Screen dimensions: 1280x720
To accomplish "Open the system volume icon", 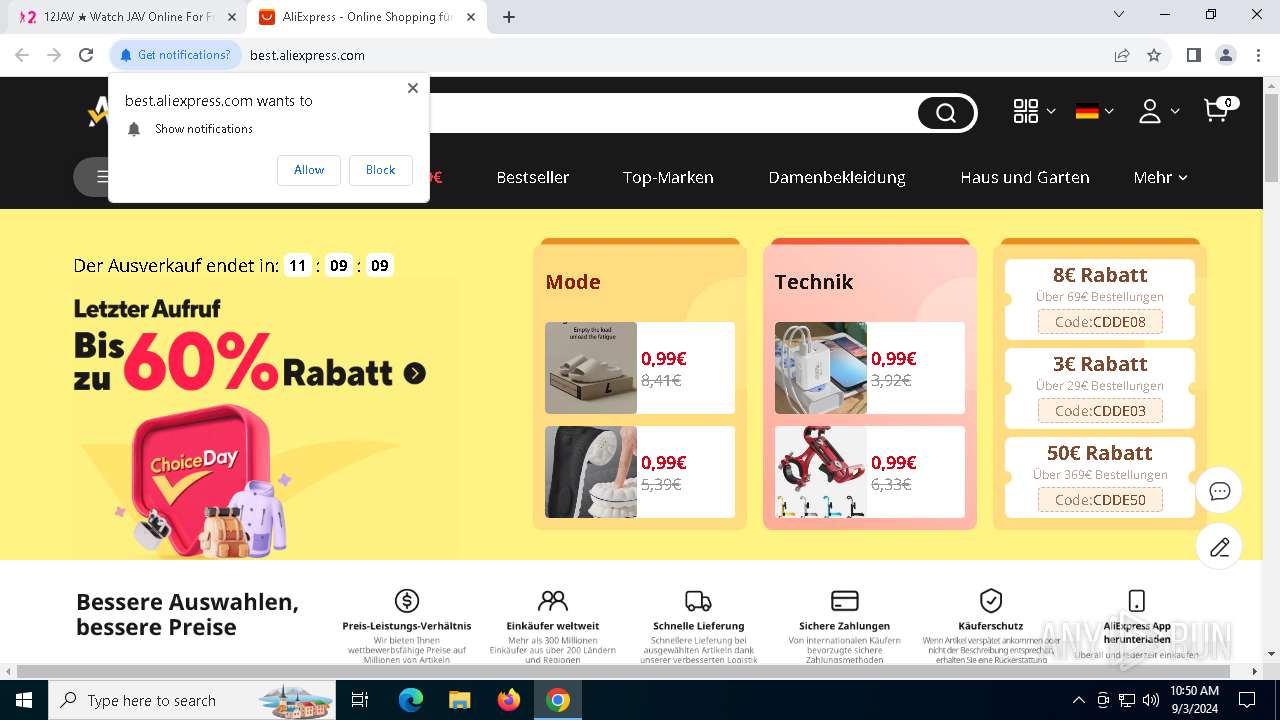I will tap(1151, 700).
